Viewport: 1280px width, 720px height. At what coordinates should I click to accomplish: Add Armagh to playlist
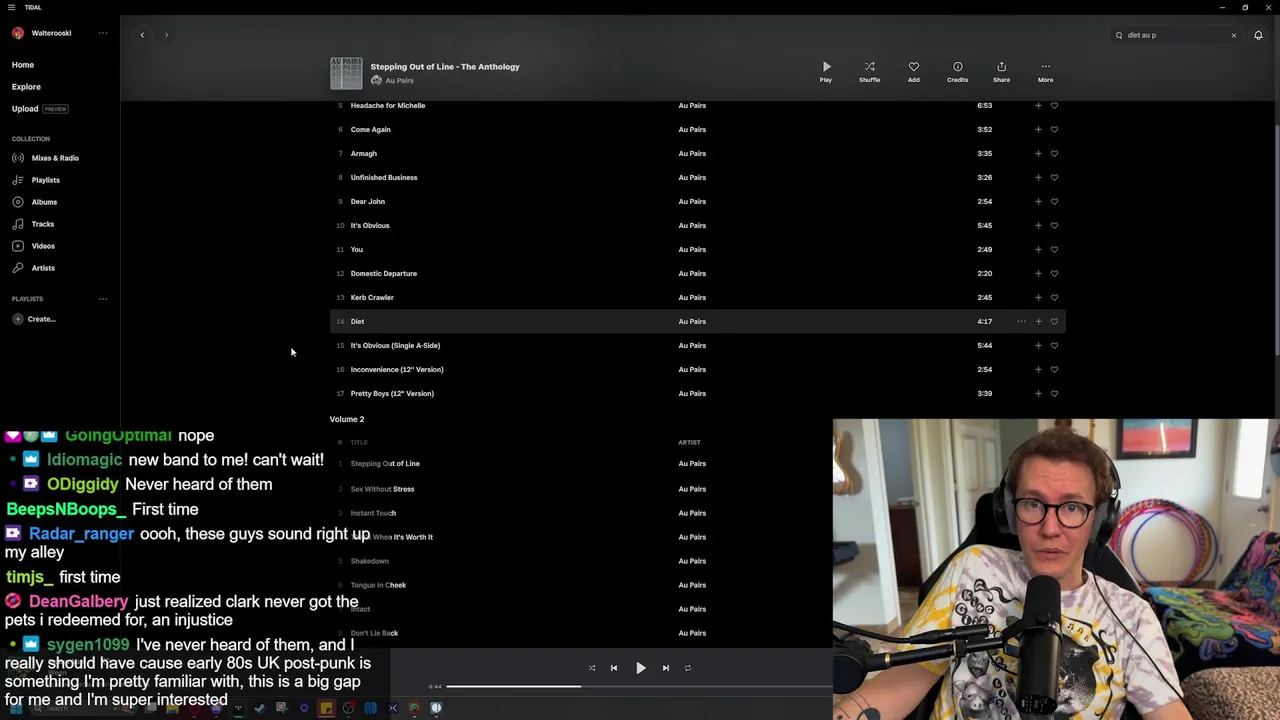(x=1038, y=153)
